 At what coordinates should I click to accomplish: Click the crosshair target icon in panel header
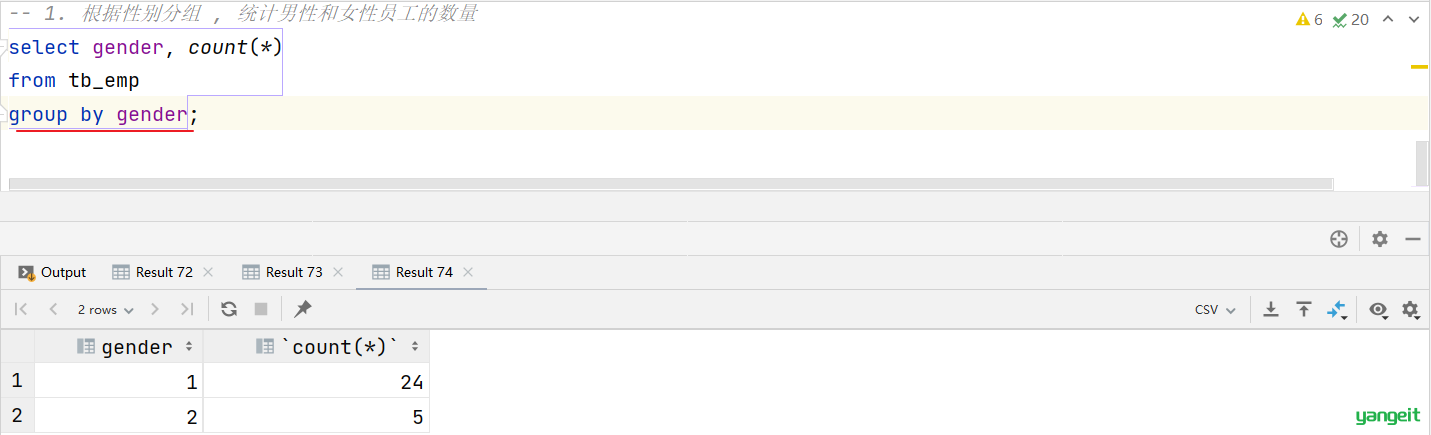pyautogui.click(x=1339, y=239)
